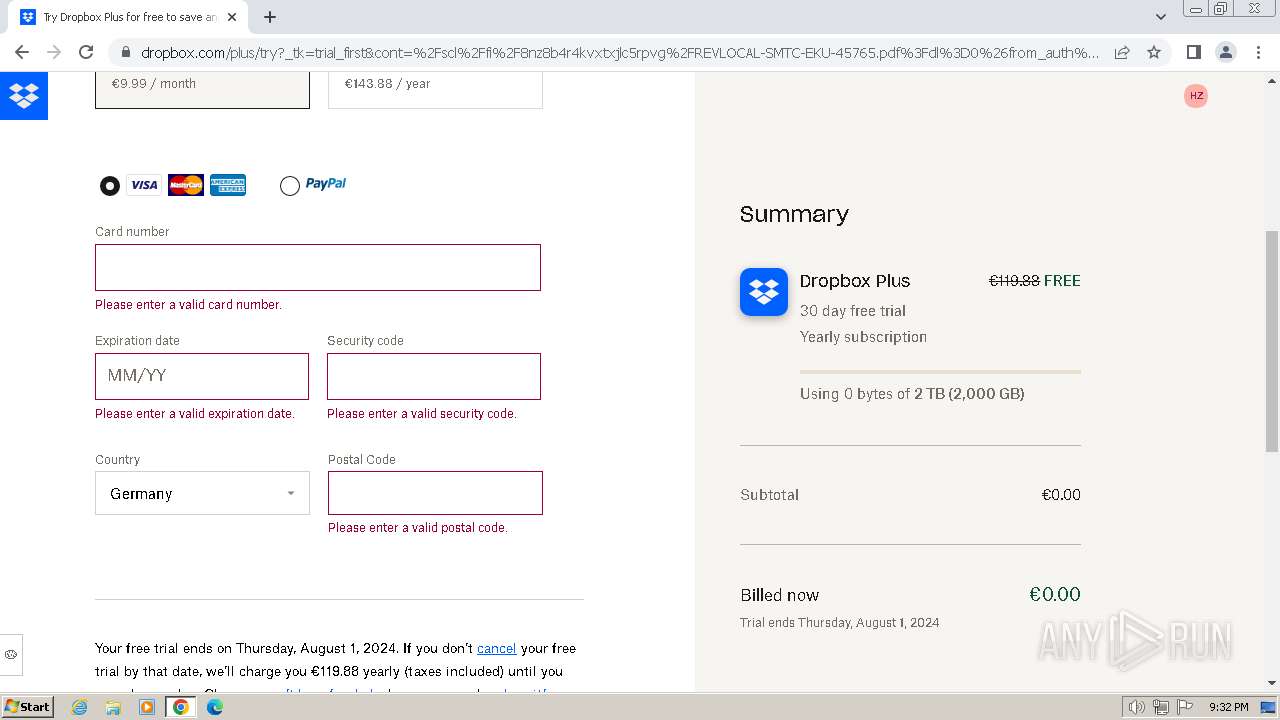Focus the Expiration date MM/YY field
Screen dimensions: 1280x720
click(x=202, y=376)
